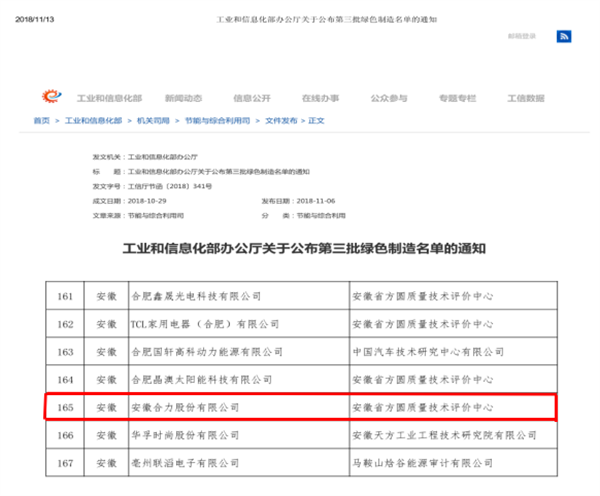Click the cell TCL家用电器（合肥）有限公司
The width and height of the screenshot is (600, 496).
tap(239, 324)
